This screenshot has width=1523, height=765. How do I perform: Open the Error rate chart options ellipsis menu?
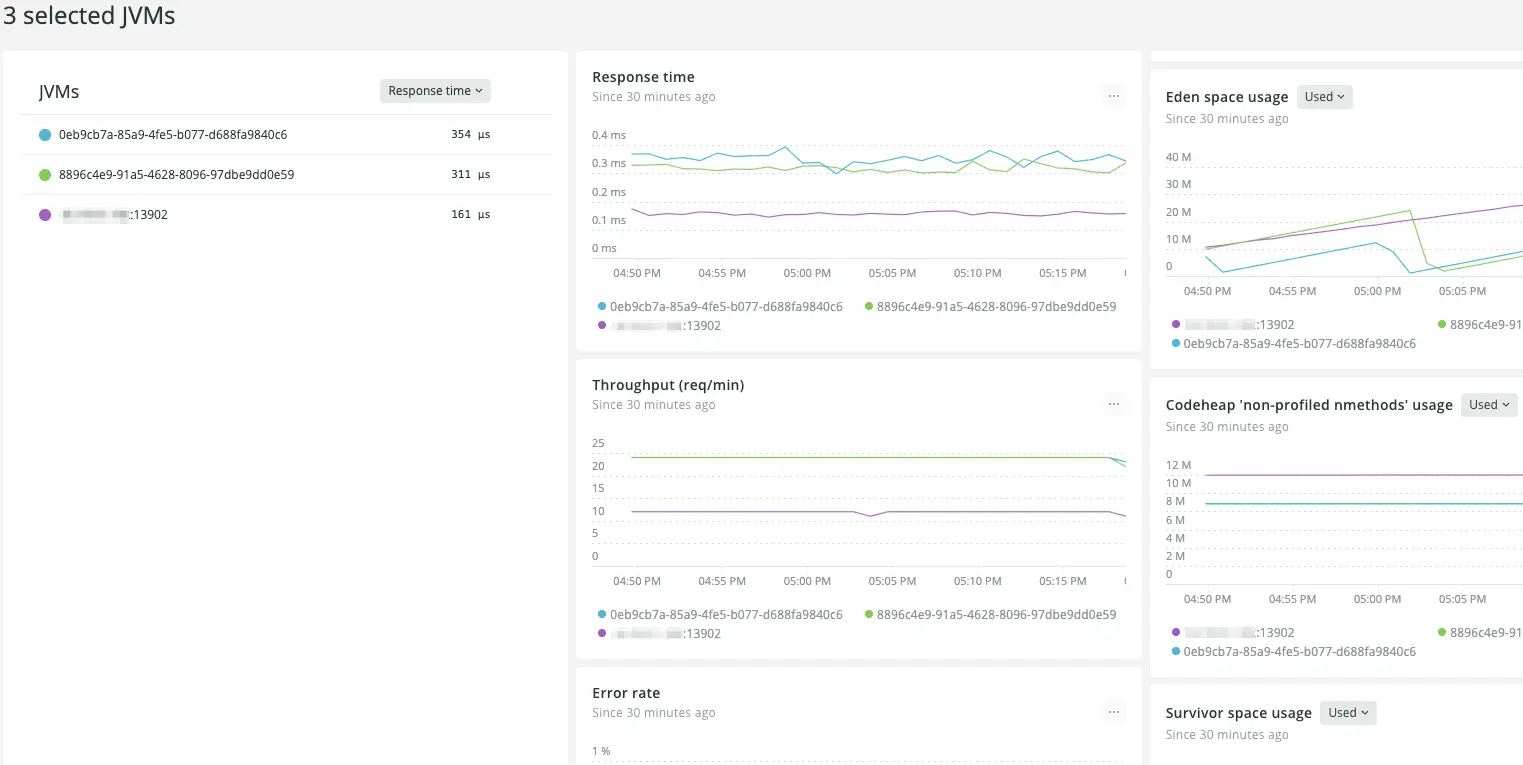pos(1114,711)
